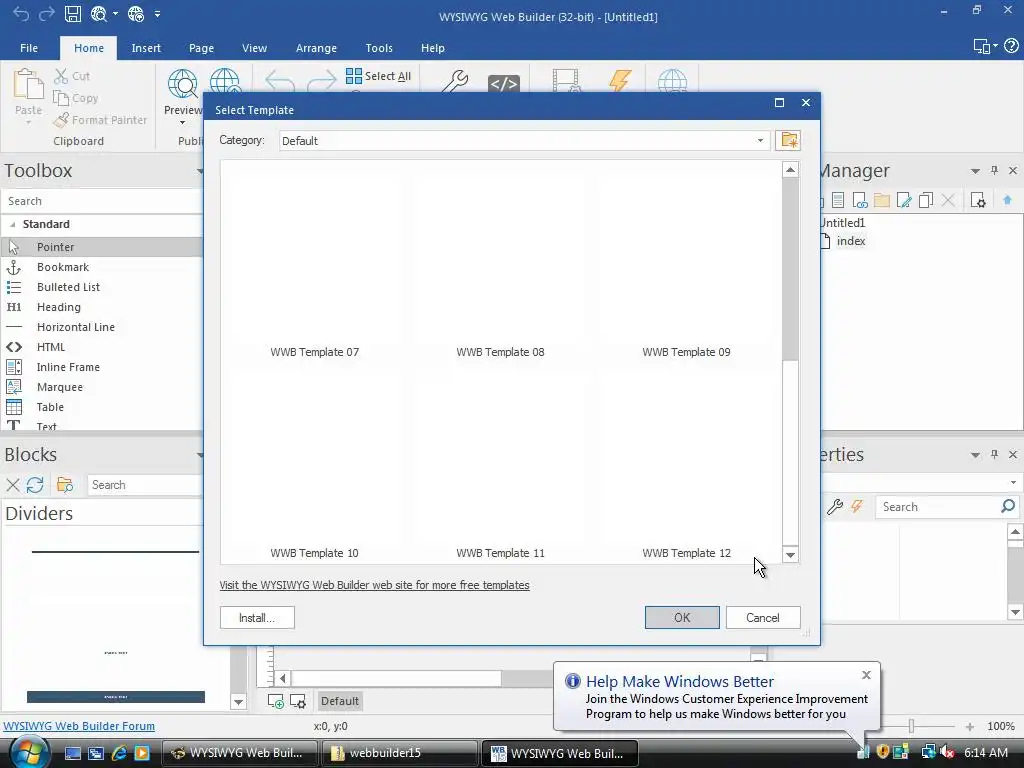Click the Publish globe in the quick access toolbar

[136, 14]
